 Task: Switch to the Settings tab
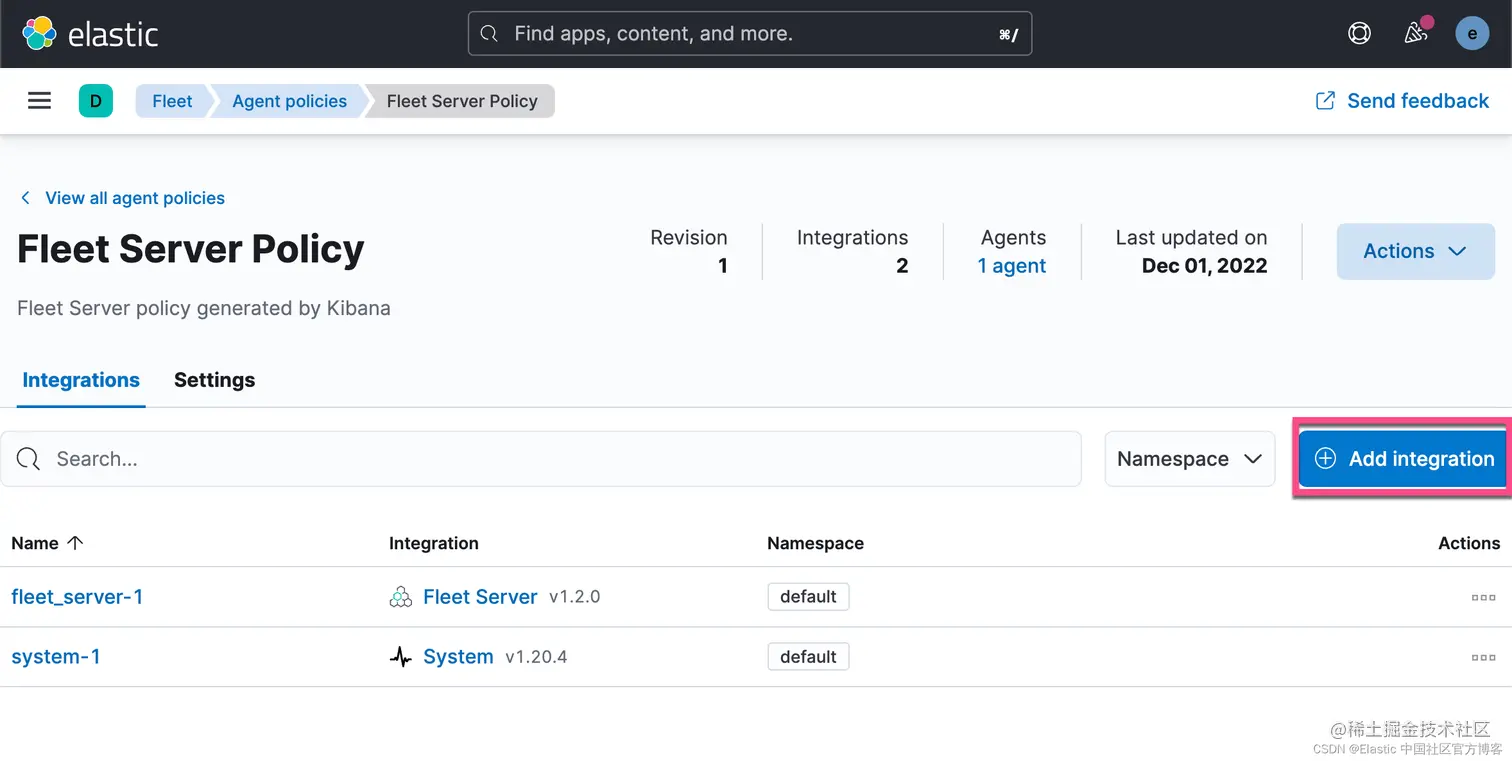tap(214, 380)
